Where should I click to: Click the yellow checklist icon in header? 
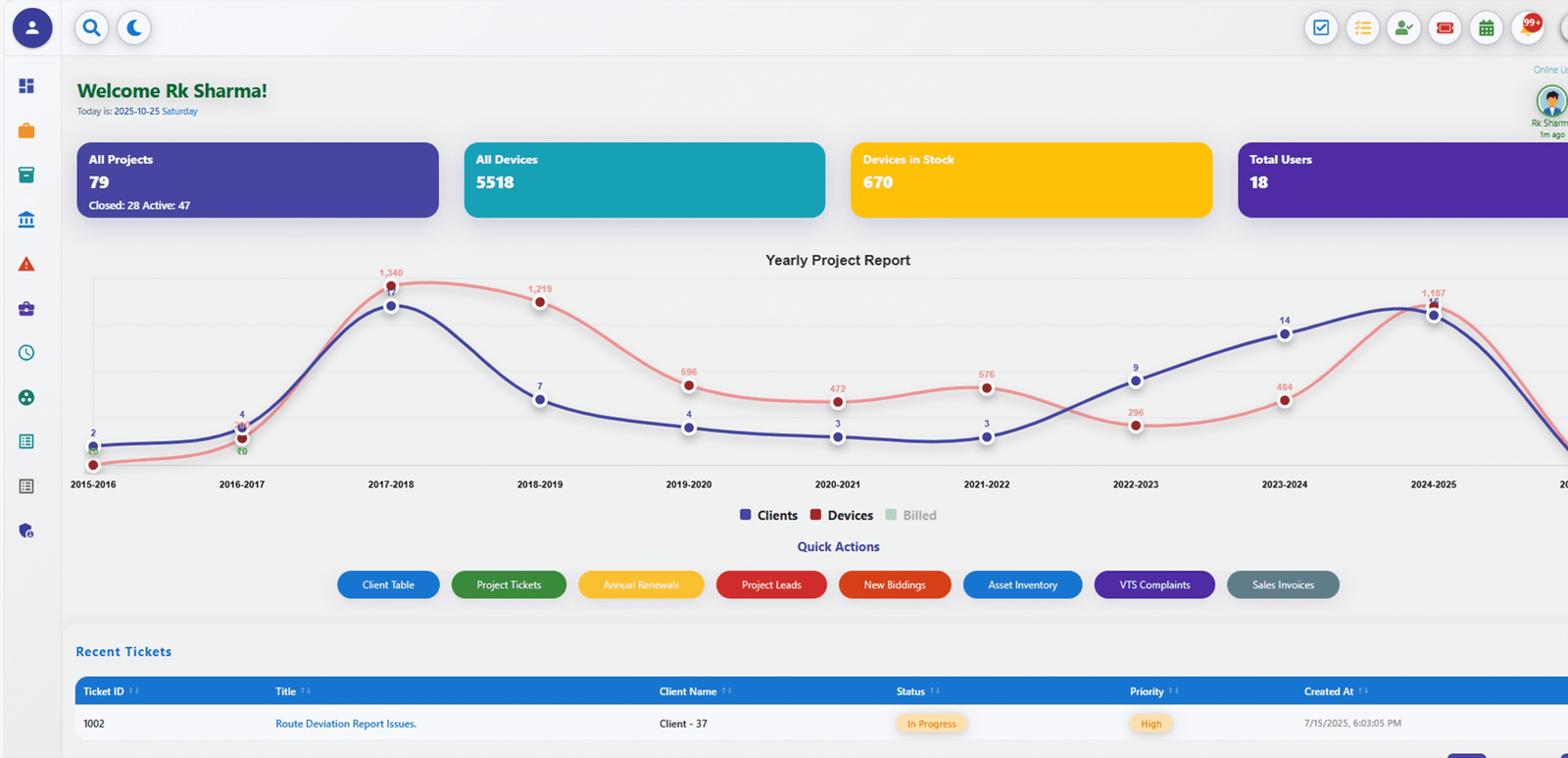1362,27
